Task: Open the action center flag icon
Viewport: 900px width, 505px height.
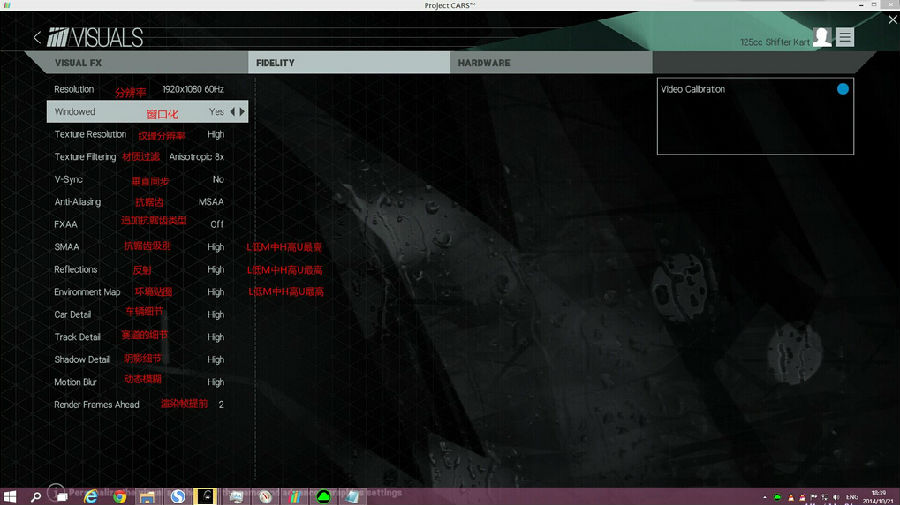Action: pos(814,498)
